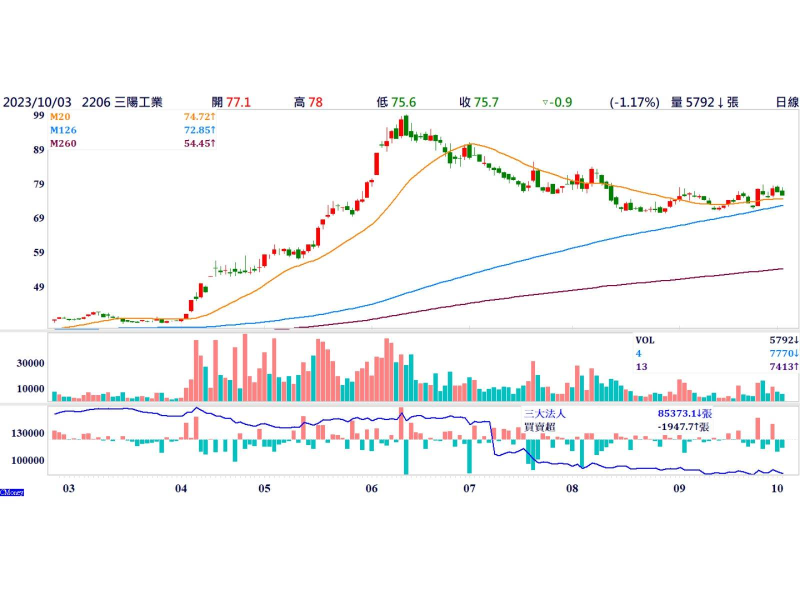Click the 07 month marker on time axis
800x600 pixels.
click(469, 490)
